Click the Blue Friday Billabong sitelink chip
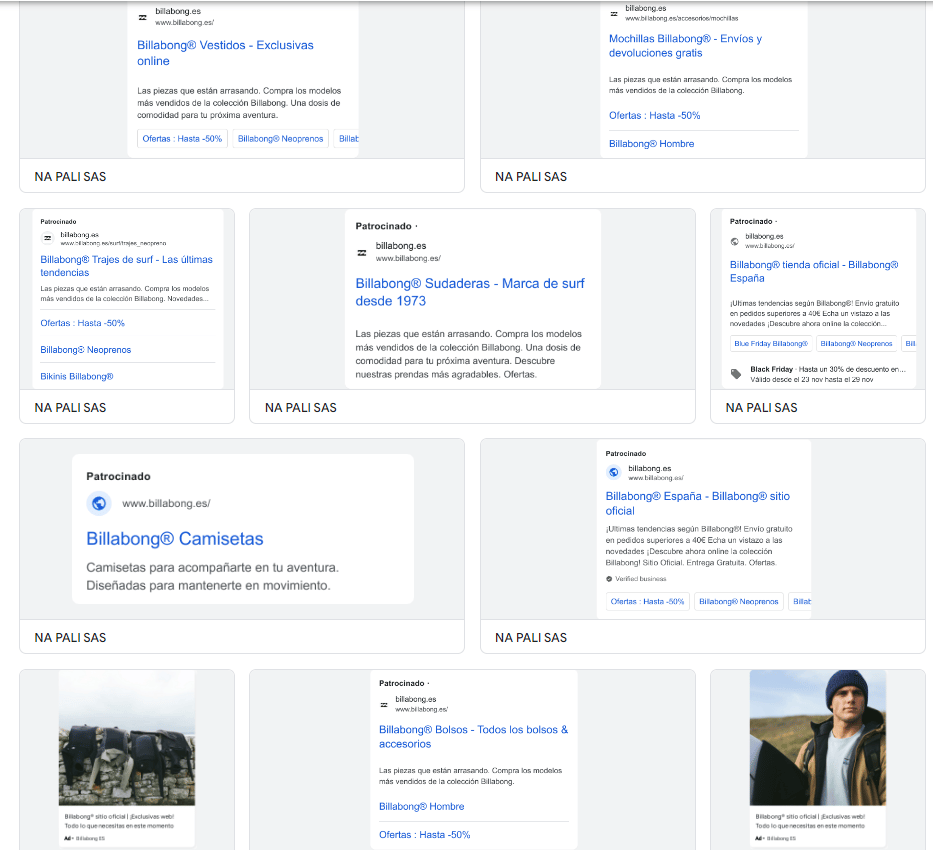This screenshot has width=933, height=850. coord(770,344)
